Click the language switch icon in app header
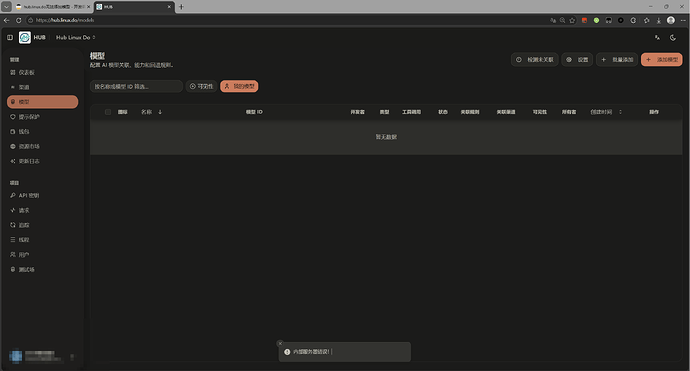The width and height of the screenshot is (690, 371). [657, 37]
